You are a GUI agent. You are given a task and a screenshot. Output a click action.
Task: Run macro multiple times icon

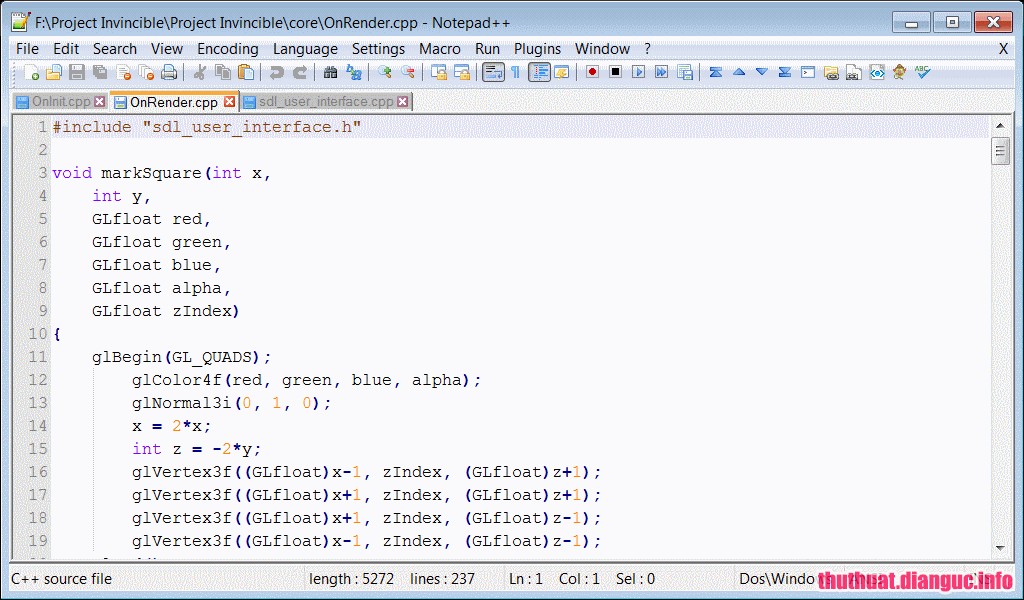click(x=662, y=72)
